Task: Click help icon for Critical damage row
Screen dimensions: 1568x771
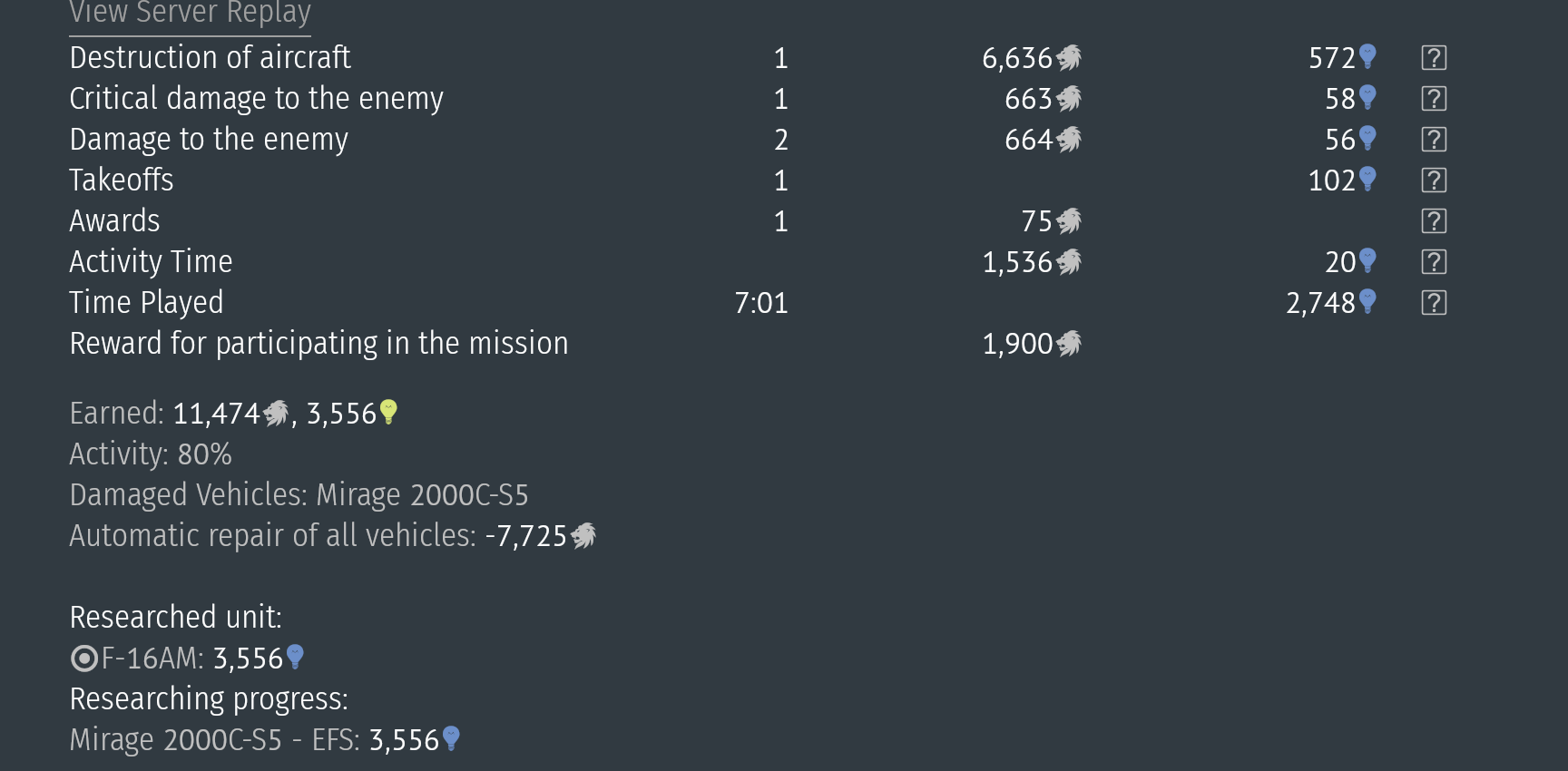Action: click(x=1434, y=99)
